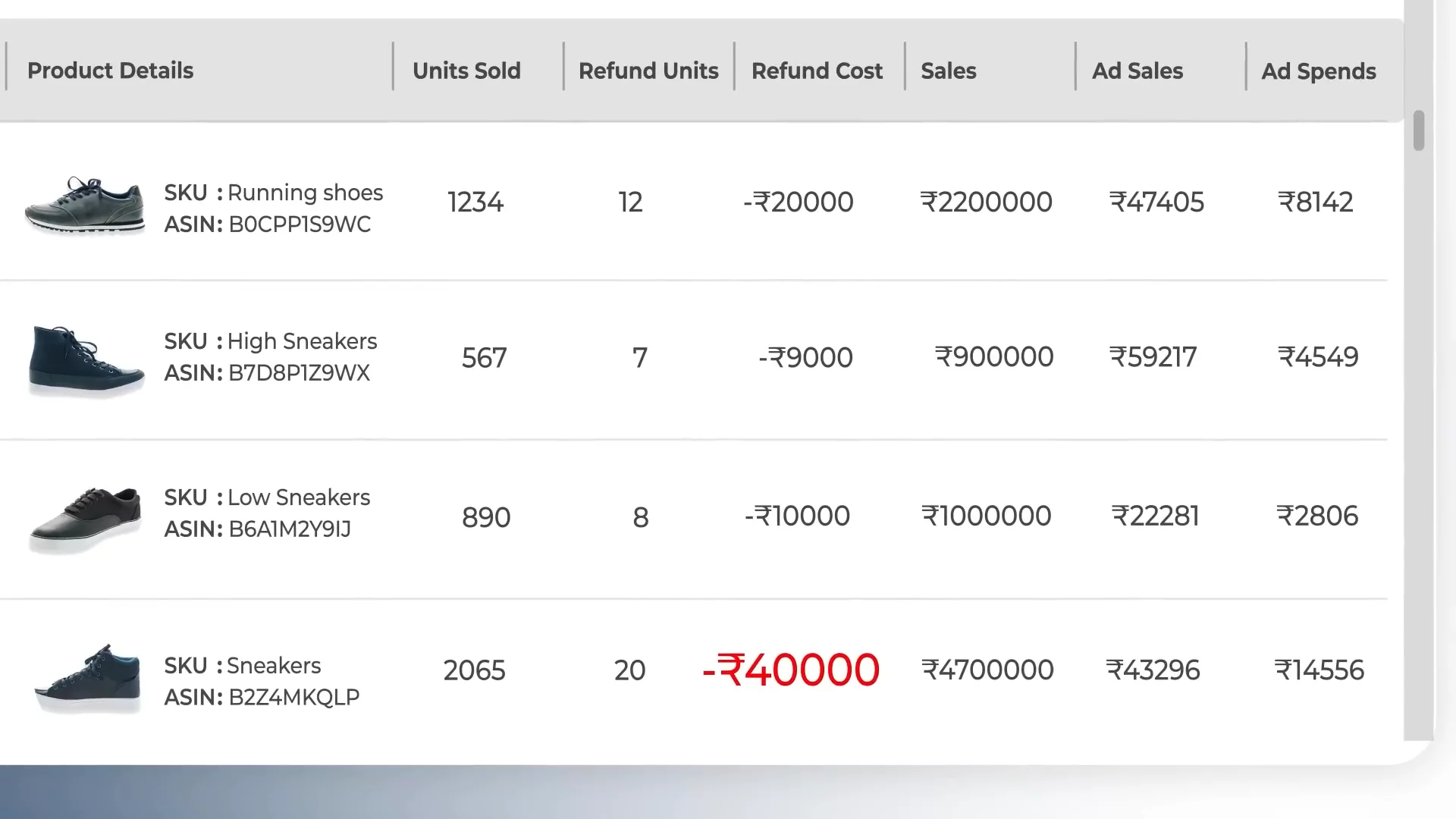Viewport: 1456px width, 819px height.
Task: Click ad spends value '₹4549'
Action: pos(1318,357)
